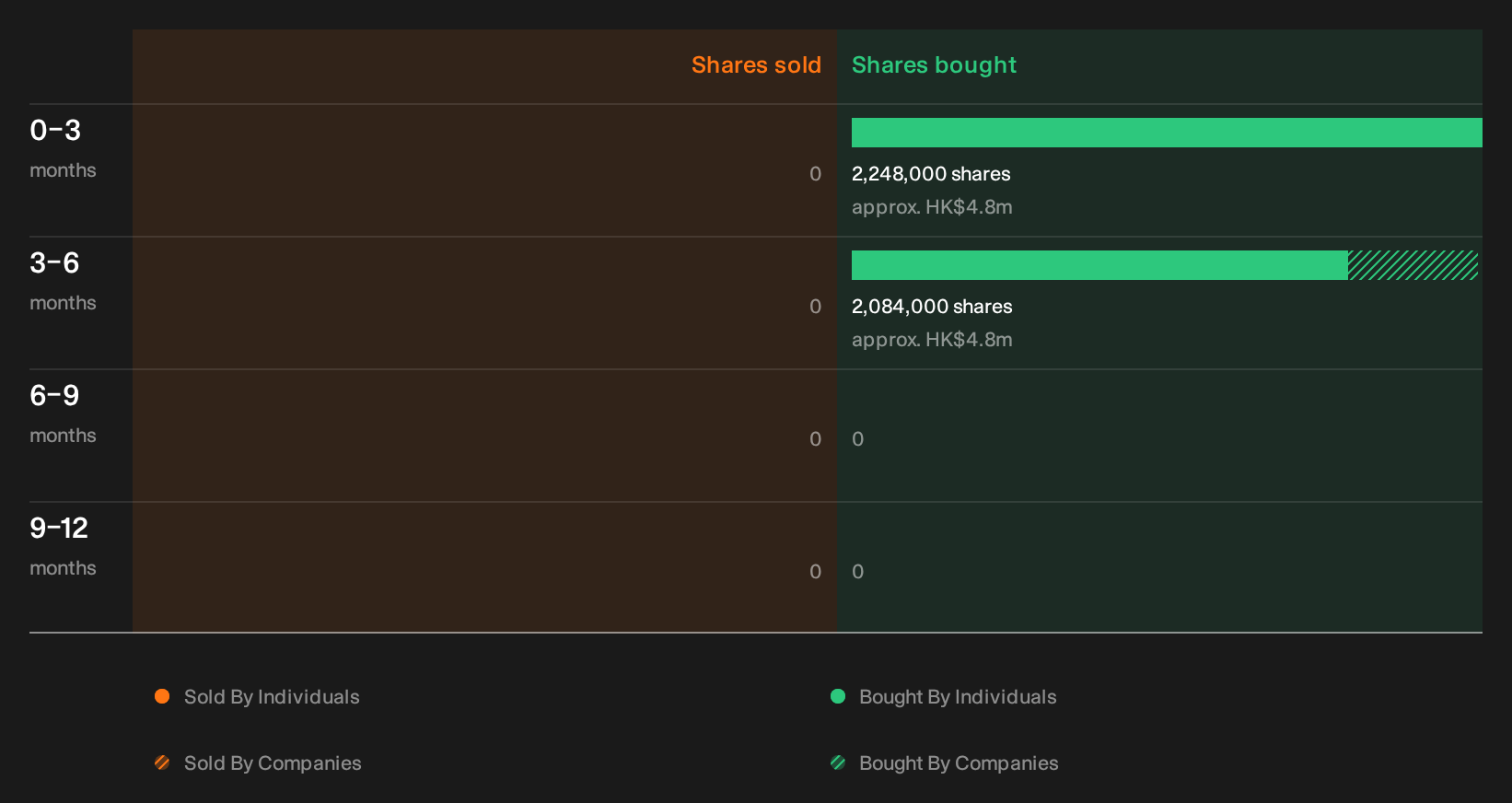Viewport: 1512px width, 803px height.
Task: Click the shares sold 0 in 6-9 months row
Action: [x=815, y=439]
